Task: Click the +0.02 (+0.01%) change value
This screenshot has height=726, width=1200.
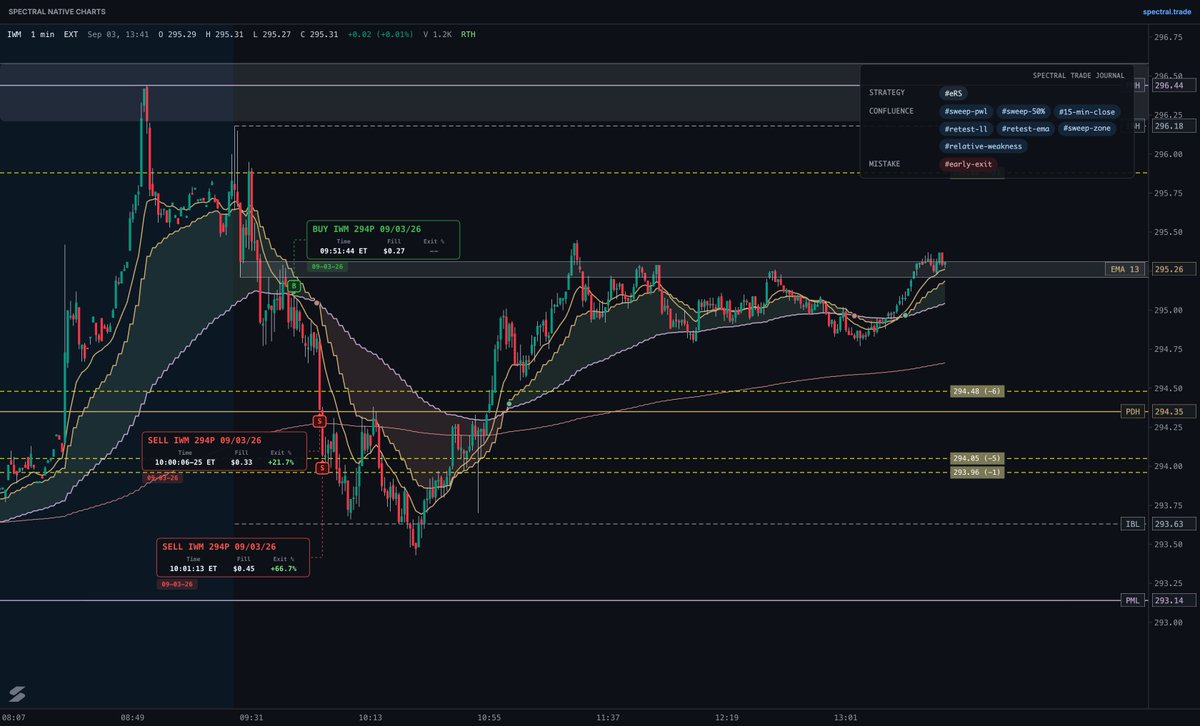Action: tap(379, 34)
